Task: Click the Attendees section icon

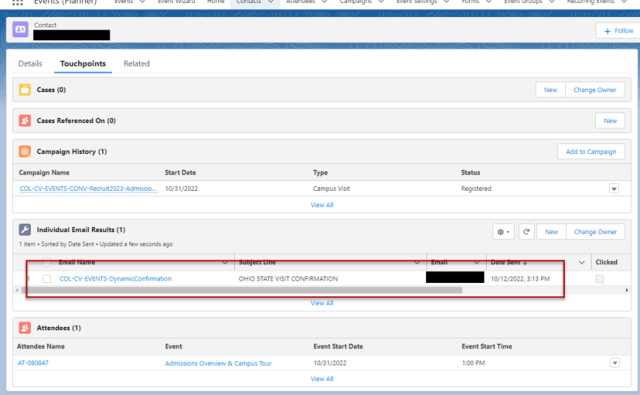Action: 24,328
